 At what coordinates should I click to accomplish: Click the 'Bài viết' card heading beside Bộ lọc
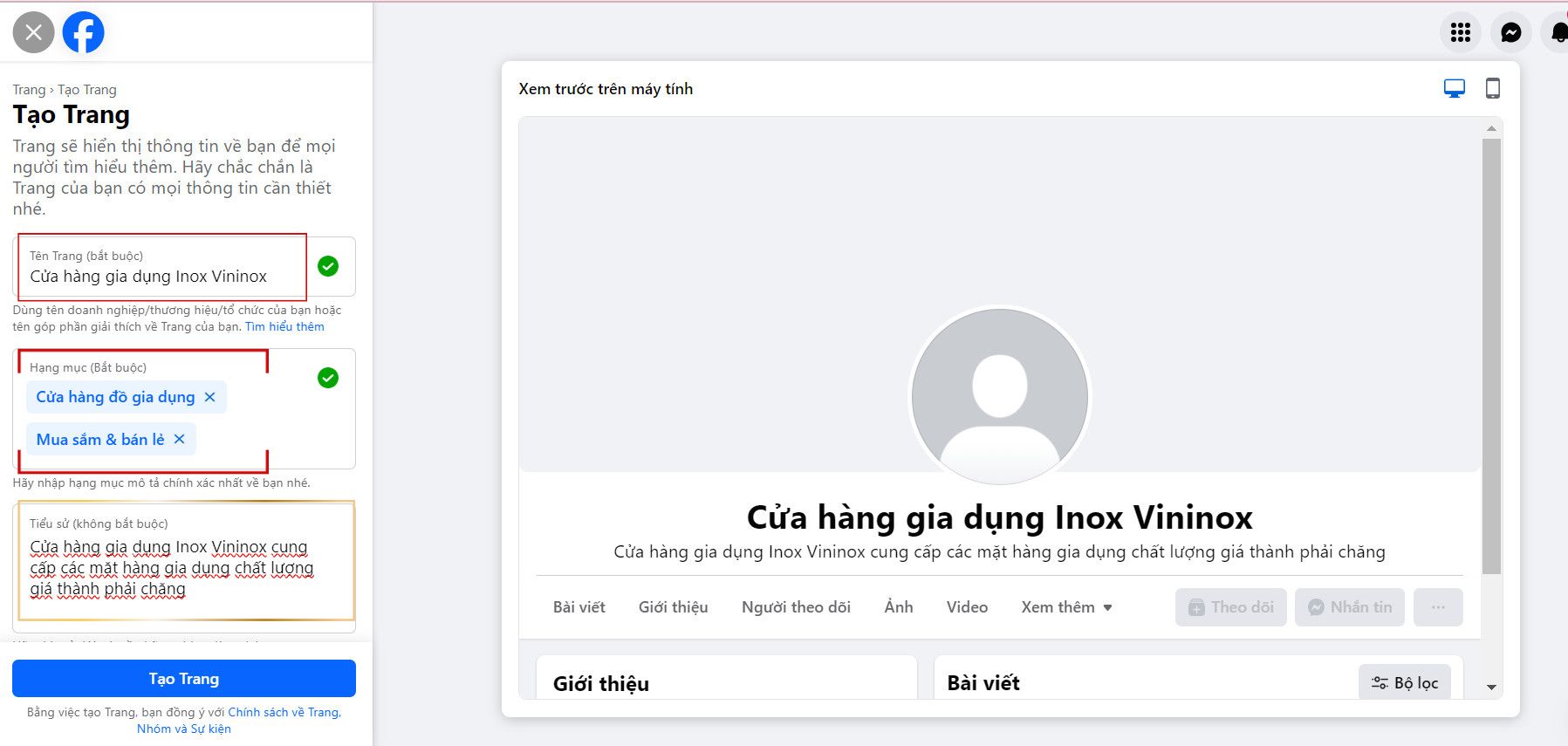coord(983,683)
